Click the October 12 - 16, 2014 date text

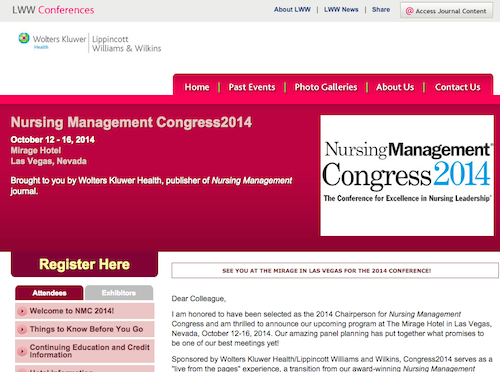coord(53,140)
